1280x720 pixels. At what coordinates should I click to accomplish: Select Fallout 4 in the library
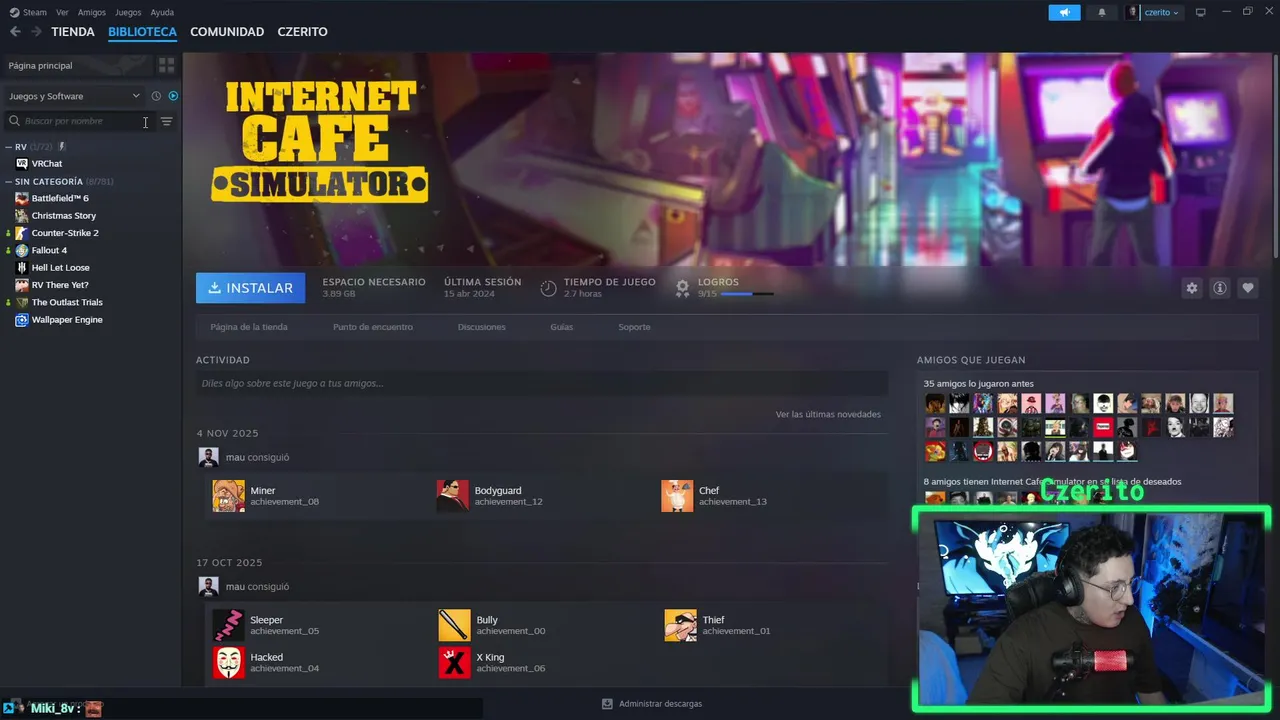tap(49, 250)
